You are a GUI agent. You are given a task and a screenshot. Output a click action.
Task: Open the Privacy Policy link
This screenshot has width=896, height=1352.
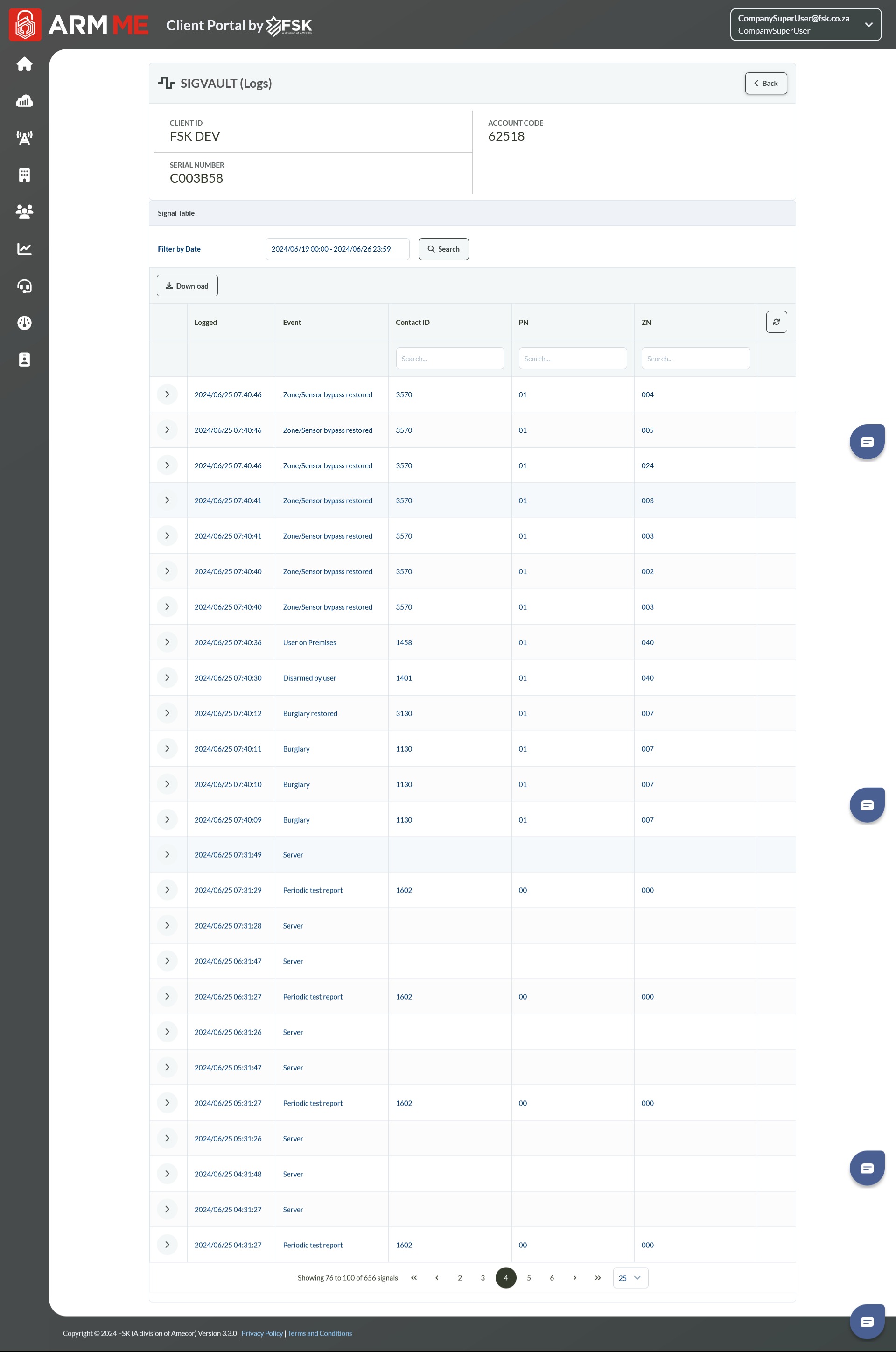(x=262, y=1333)
